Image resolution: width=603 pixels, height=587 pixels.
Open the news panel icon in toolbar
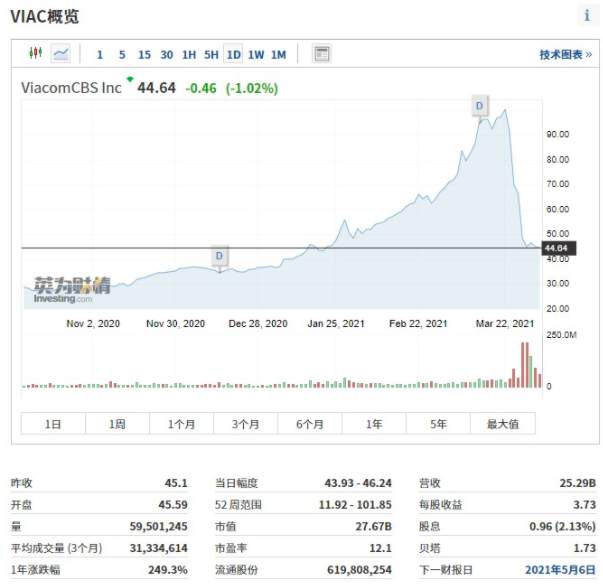[321, 54]
